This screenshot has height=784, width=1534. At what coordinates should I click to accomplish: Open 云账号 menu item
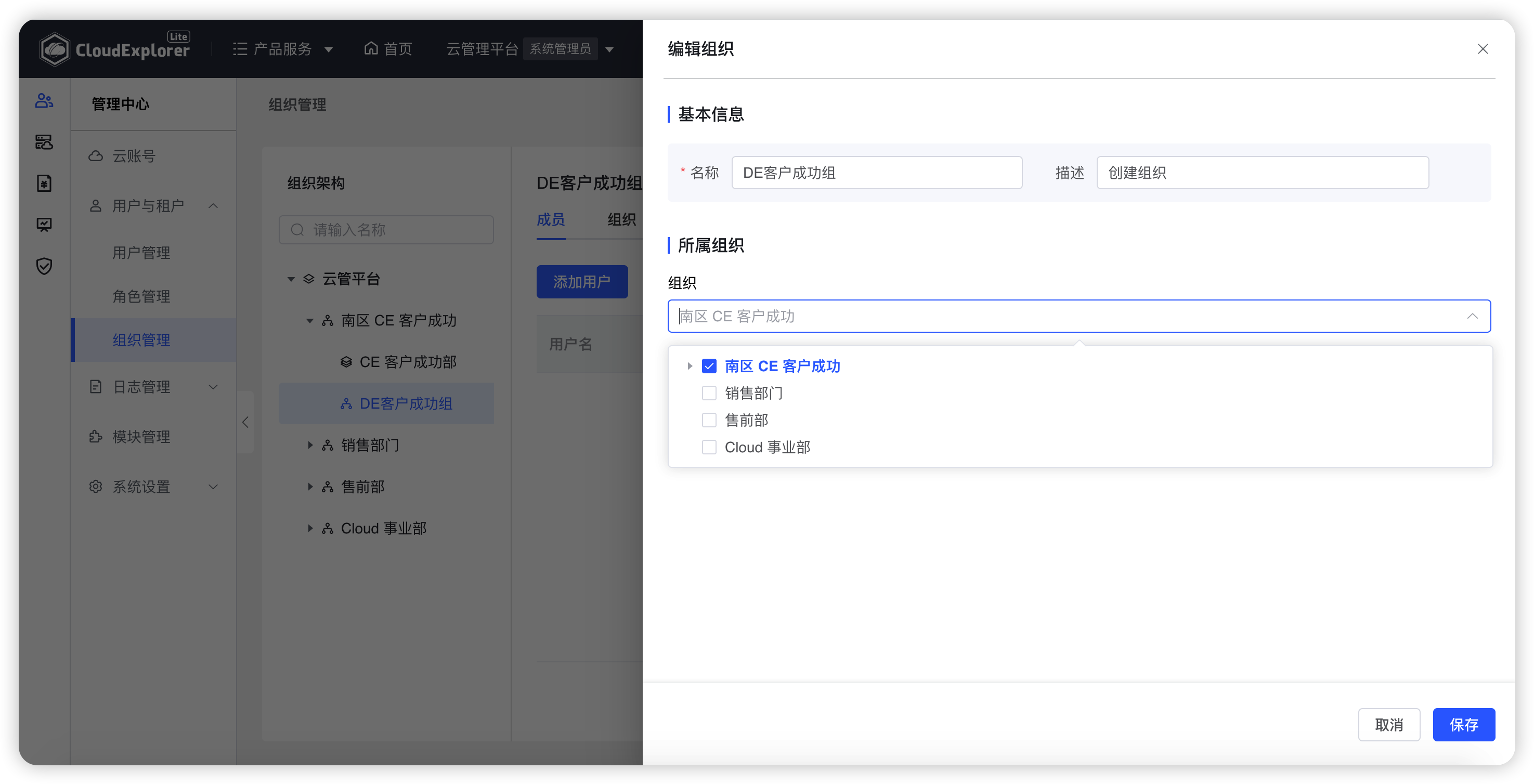[x=153, y=156]
